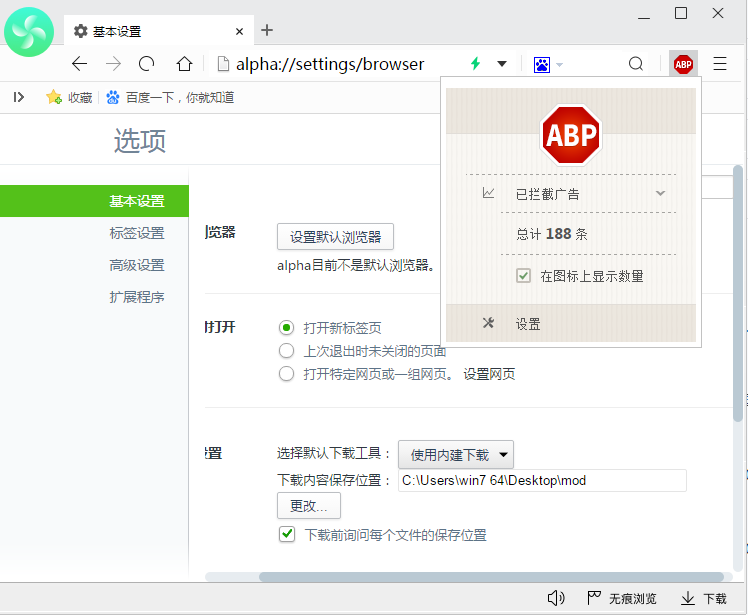The width and height of the screenshot is (748, 615).
Task: Click the large ABP logo in popup
Action: pos(571,135)
